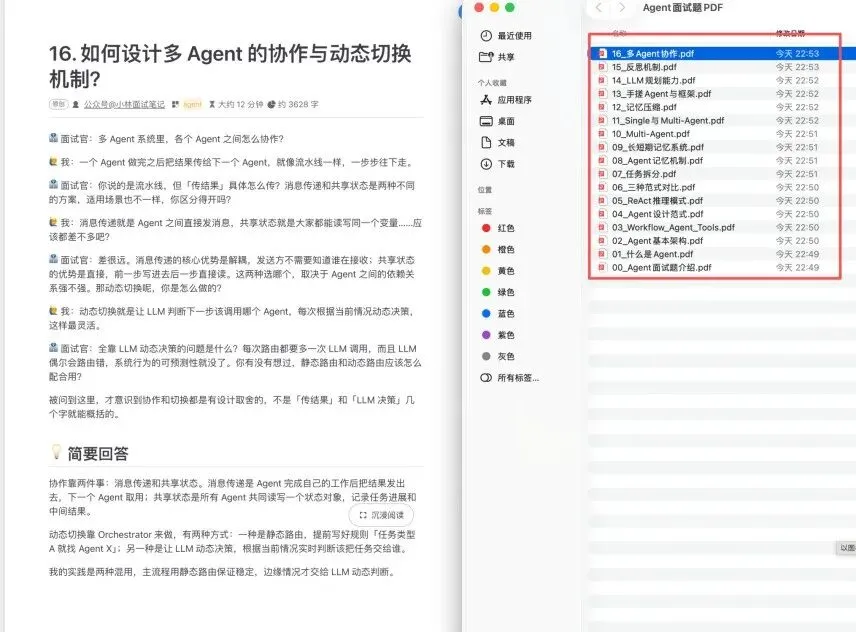Viewport: 856px width, 632px height.
Task: Sort files by Date Modified column header
Action: point(790,33)
